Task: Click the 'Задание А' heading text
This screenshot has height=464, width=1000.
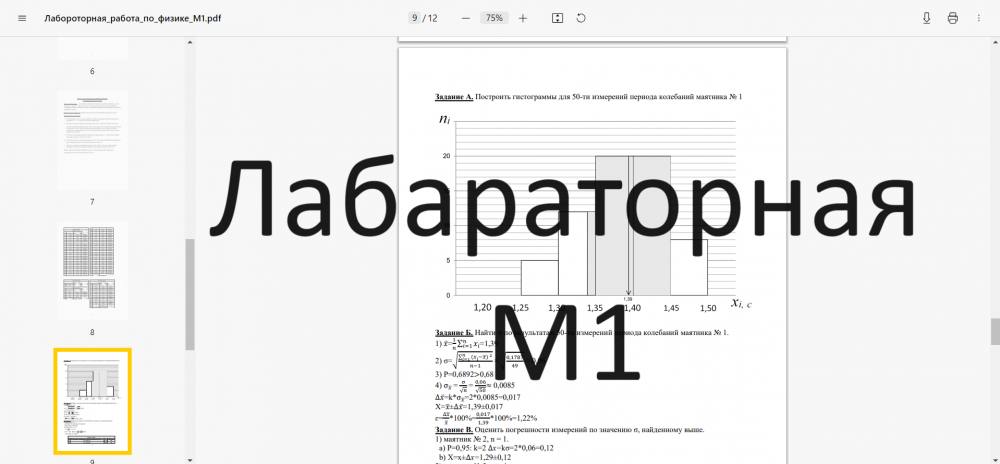Action: 454,97
